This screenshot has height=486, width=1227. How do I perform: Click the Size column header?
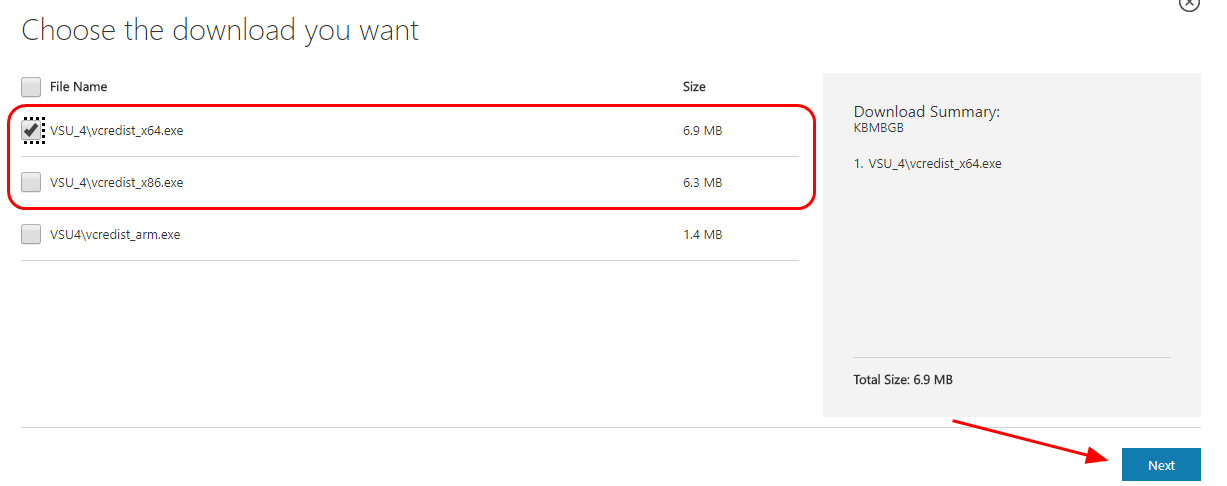[x=694, y=87]
